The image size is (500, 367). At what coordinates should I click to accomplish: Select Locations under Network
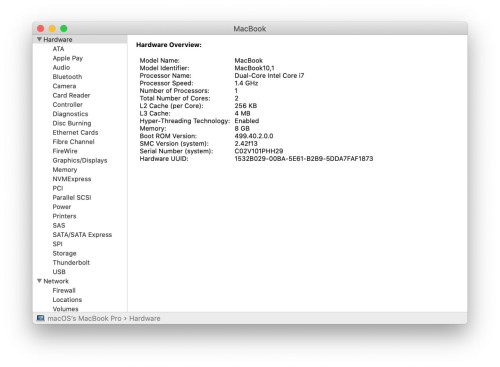click(x=67, y=300)
